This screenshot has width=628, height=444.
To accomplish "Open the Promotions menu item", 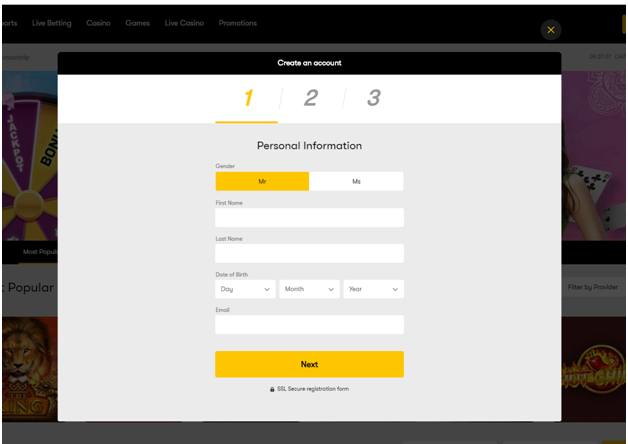I will [238, 23].
